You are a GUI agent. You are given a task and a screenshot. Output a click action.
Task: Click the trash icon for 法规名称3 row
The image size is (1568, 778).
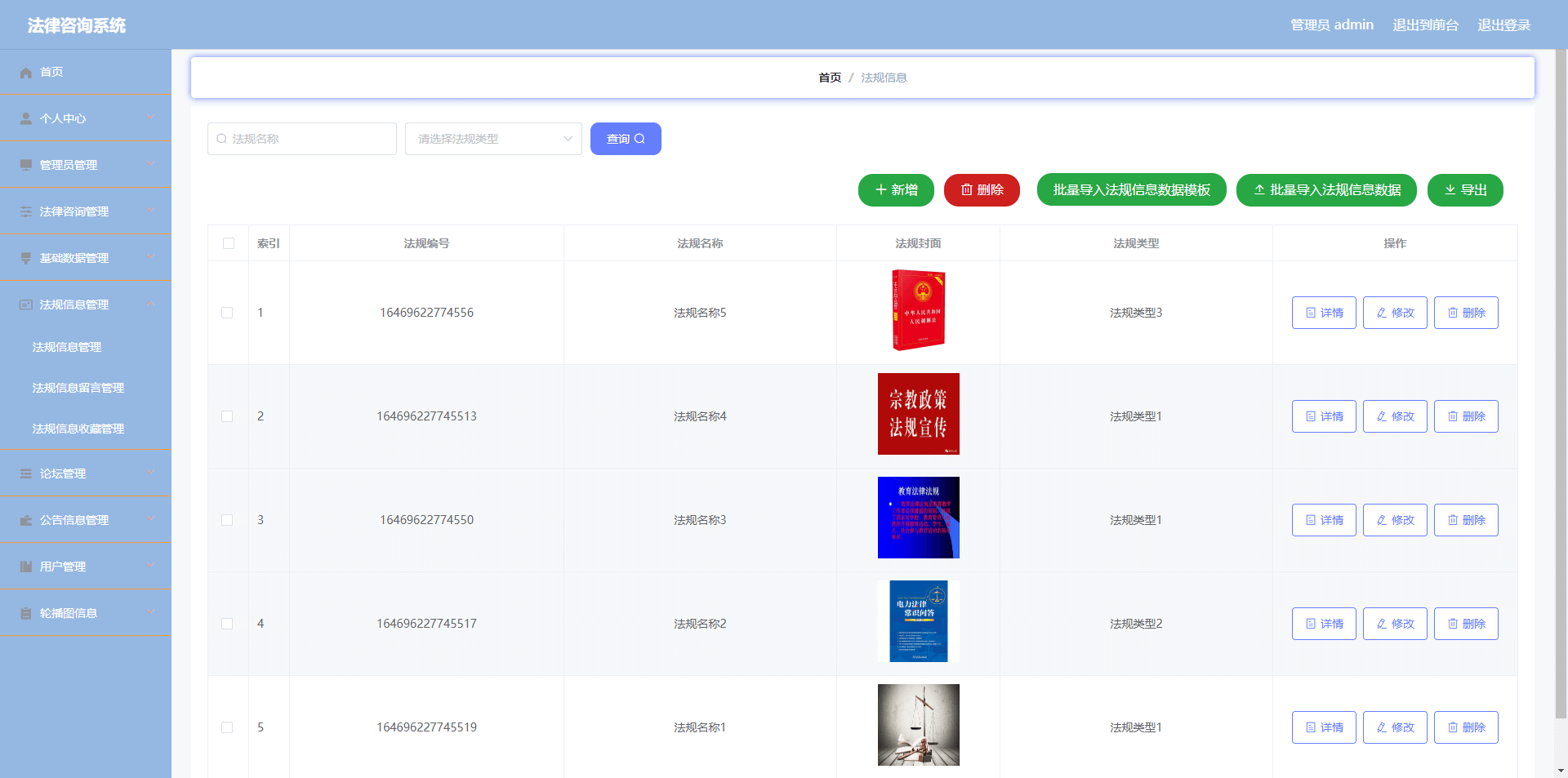pyautogui.click(x=1453, y=520)
